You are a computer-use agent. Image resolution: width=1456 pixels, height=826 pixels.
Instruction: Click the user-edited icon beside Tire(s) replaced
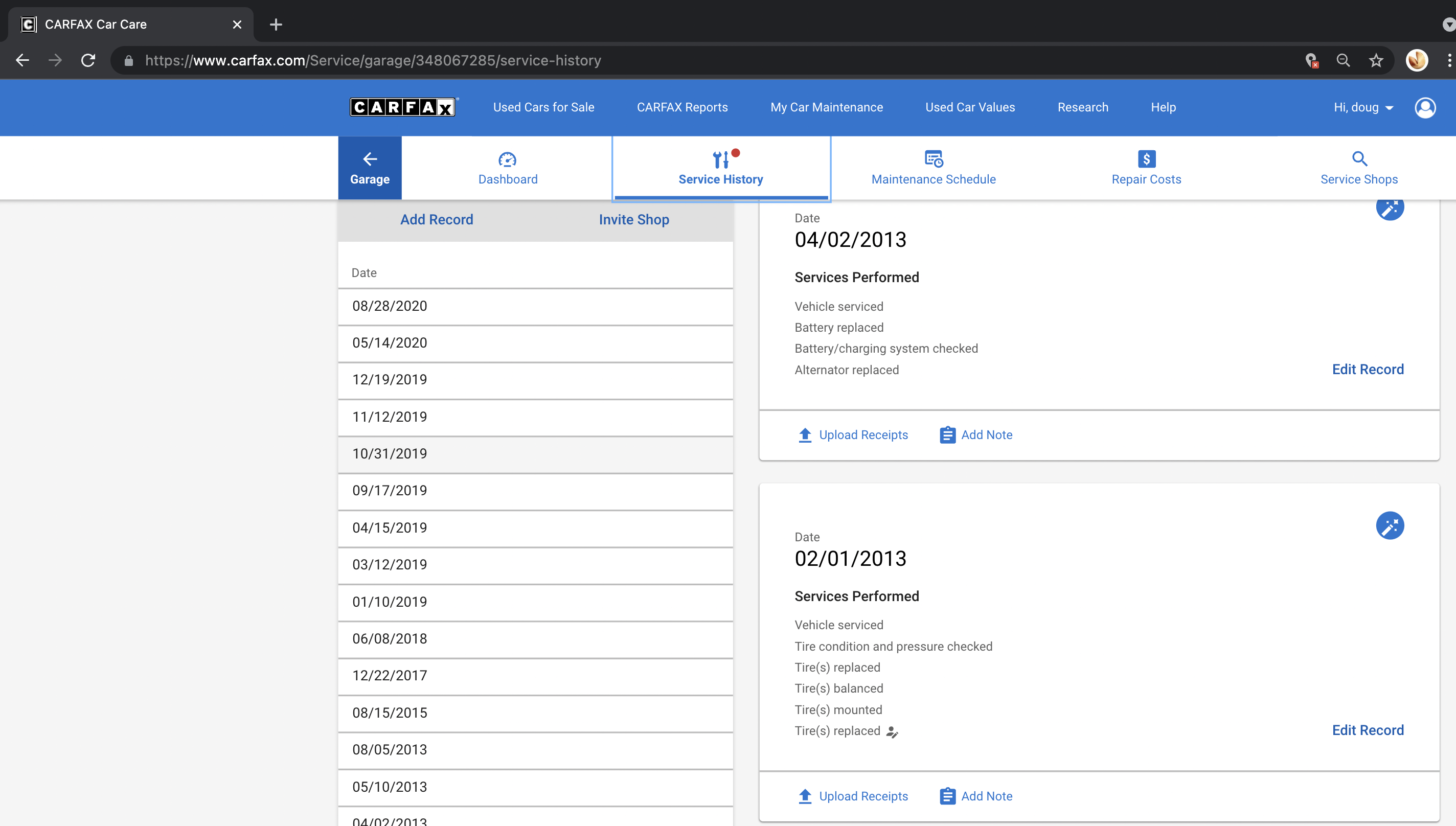pyautogui.click(x=892, y=732)
